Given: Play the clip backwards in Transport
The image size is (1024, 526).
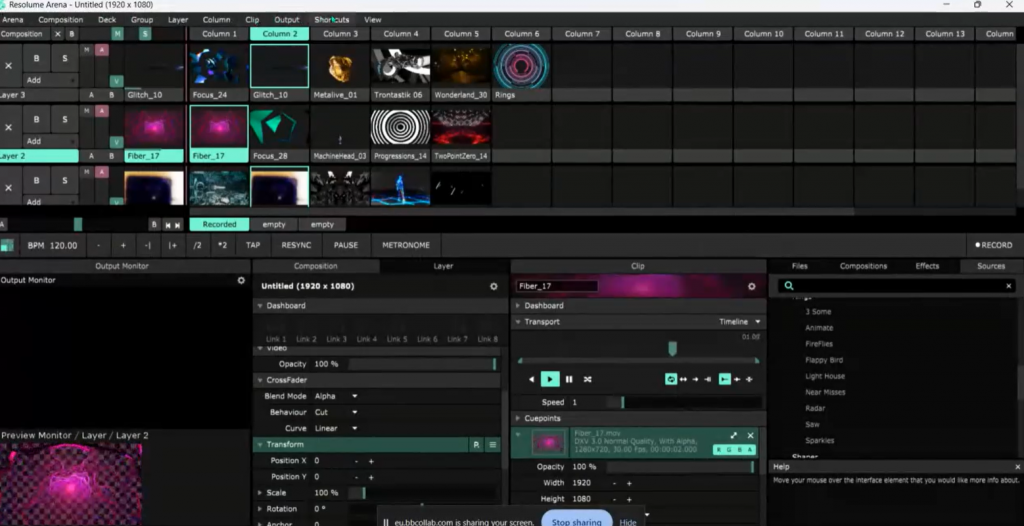Looking at the screenshot, I should click(x=532, y=379).
